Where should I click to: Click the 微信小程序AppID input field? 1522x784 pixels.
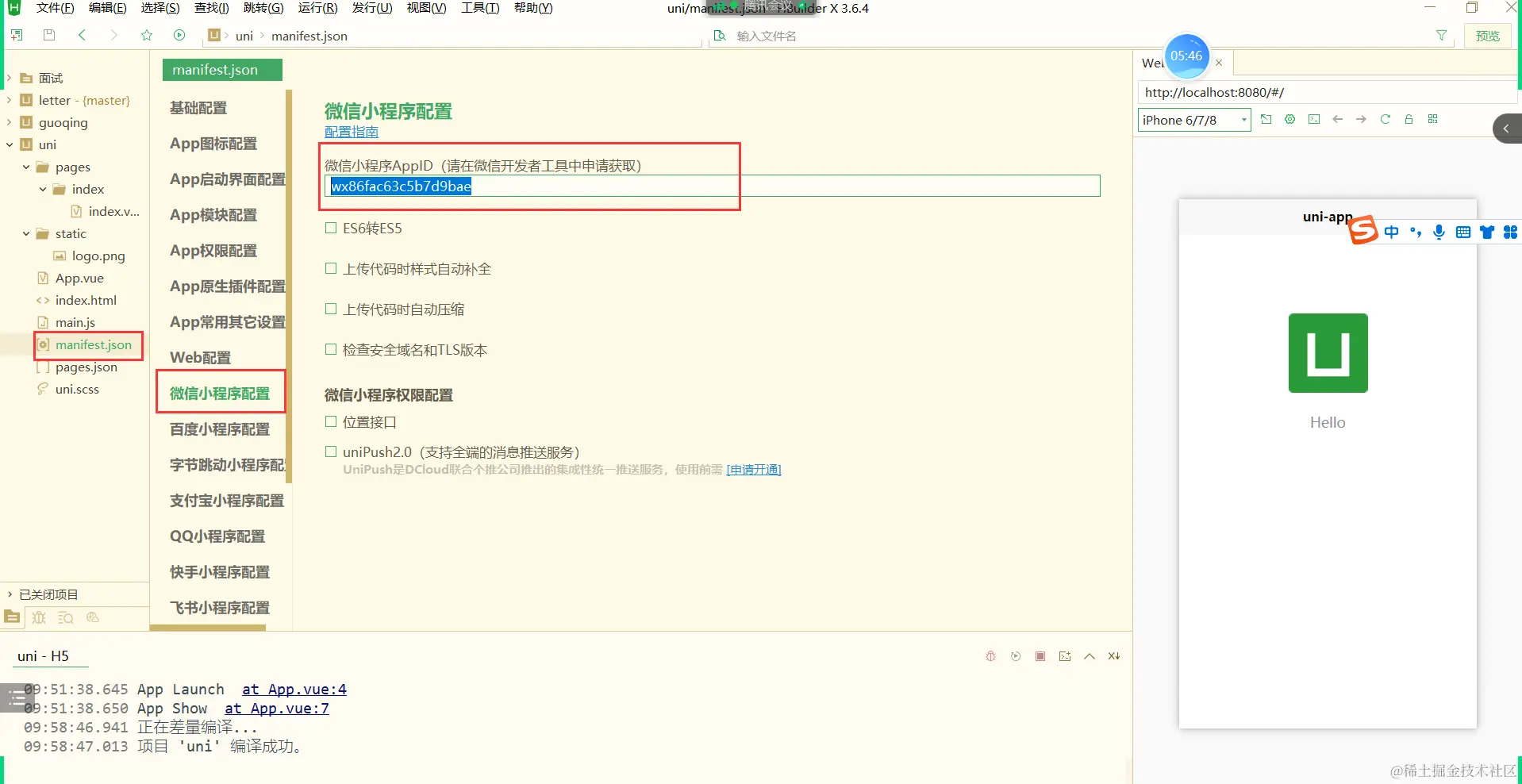(713, 186)
